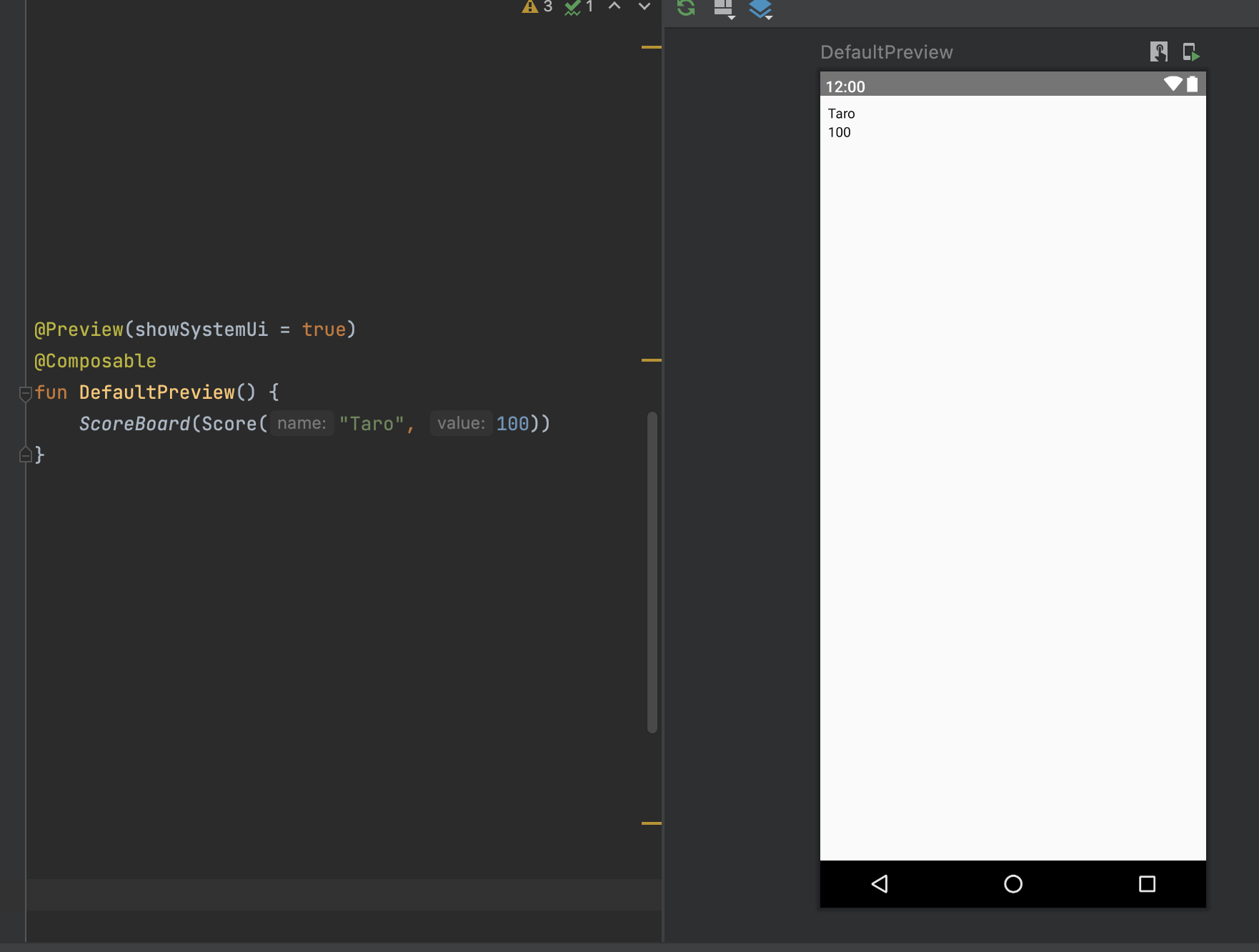Click the "Taro" string literal
The image size is (1259, 952).
[x=372, y=424]
